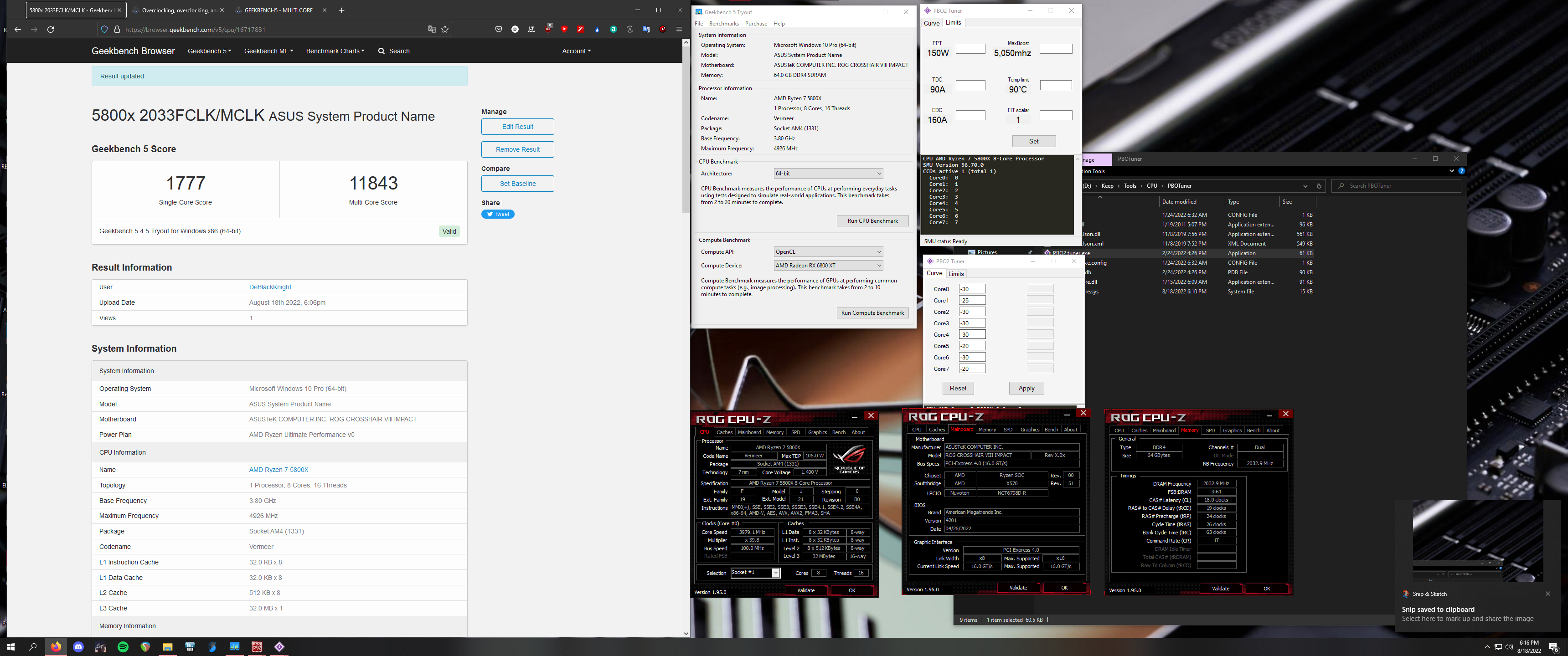Viewport: 1568px width, 656px height.
Task: Open the Purchase menu in Geekbench 5 Tryout
Action: [756, 24]
